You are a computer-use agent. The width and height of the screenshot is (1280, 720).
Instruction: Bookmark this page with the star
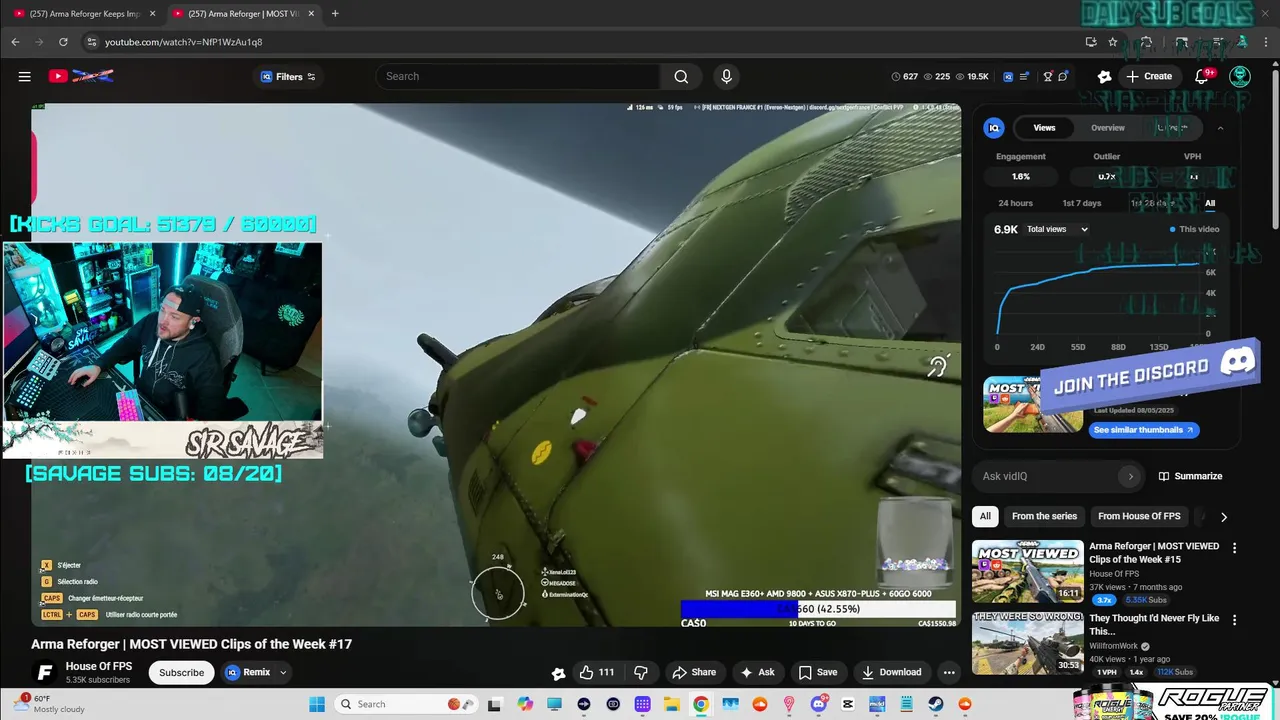[x=1112, y=42]
